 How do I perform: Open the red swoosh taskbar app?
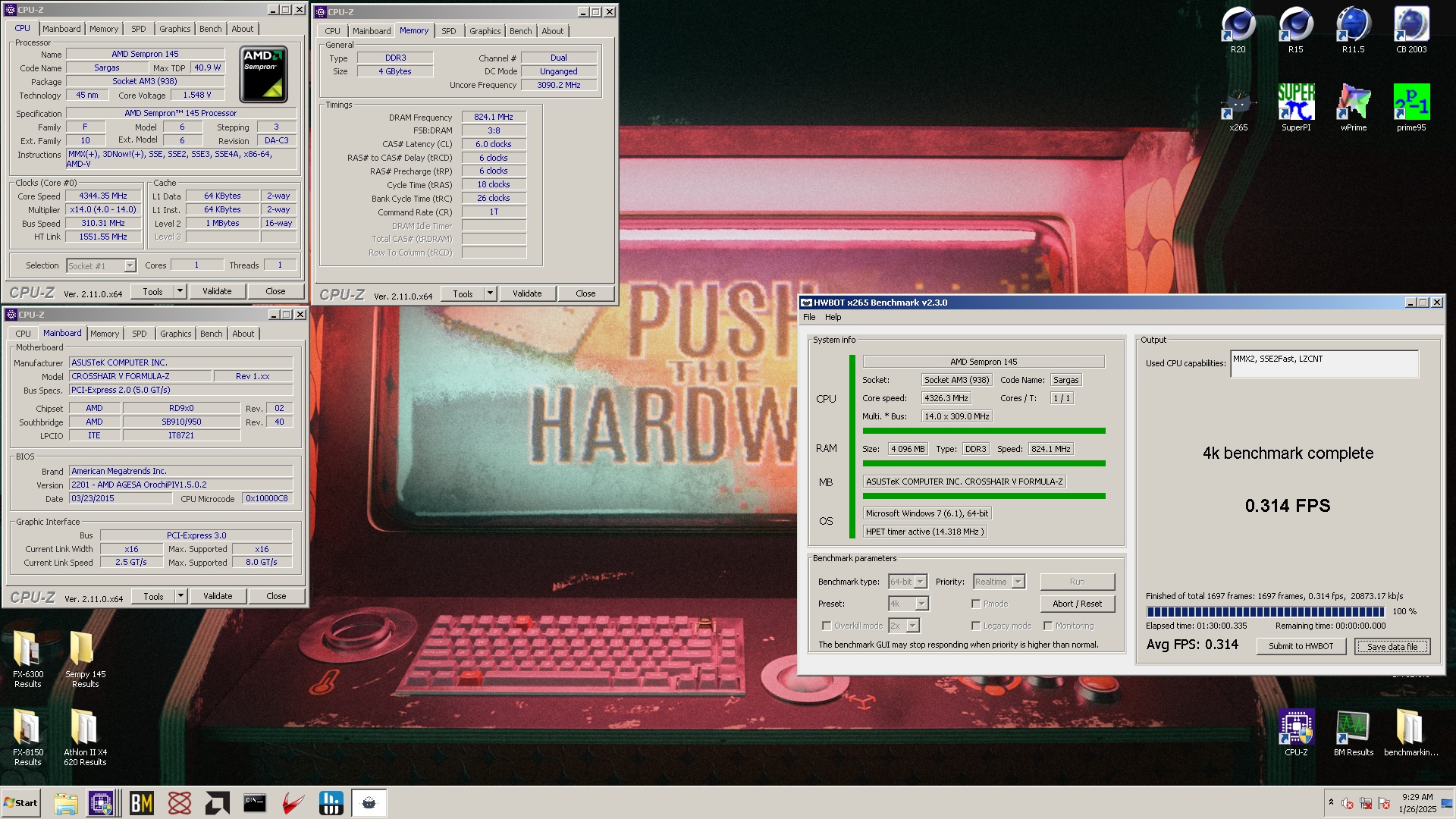(x=293, y=803)
